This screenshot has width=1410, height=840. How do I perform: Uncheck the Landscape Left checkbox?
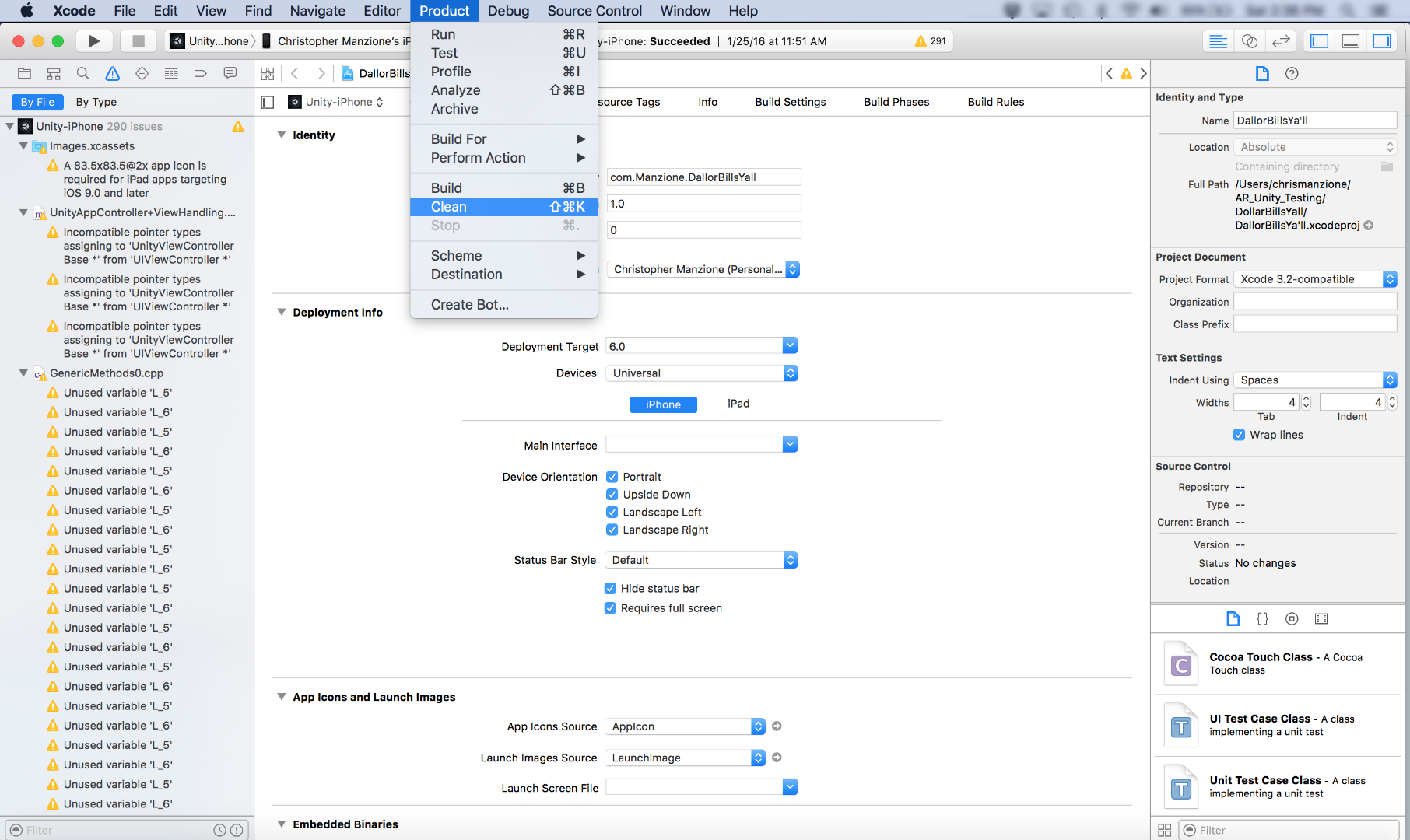pos(612,512)
